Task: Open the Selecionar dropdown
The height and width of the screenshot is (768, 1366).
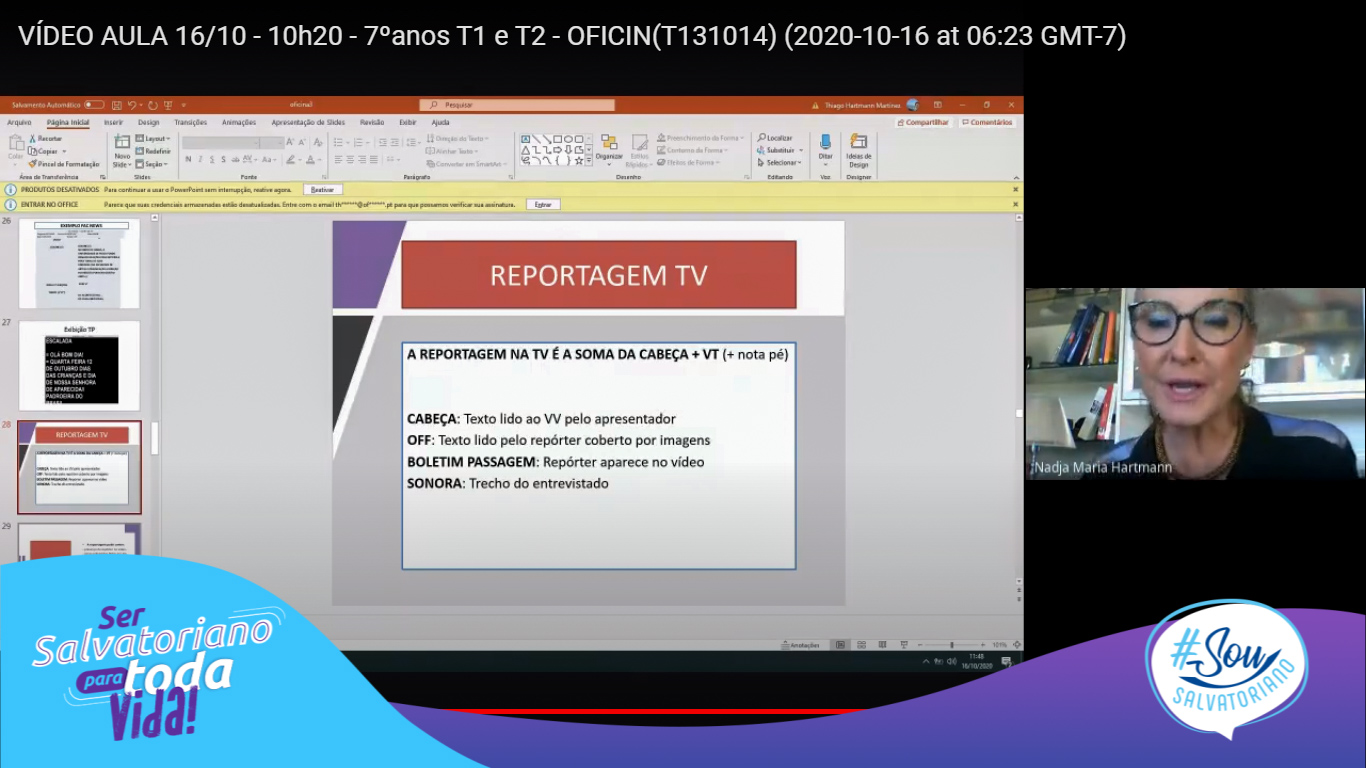Action: pyautogui.click(x=779, y=162)
